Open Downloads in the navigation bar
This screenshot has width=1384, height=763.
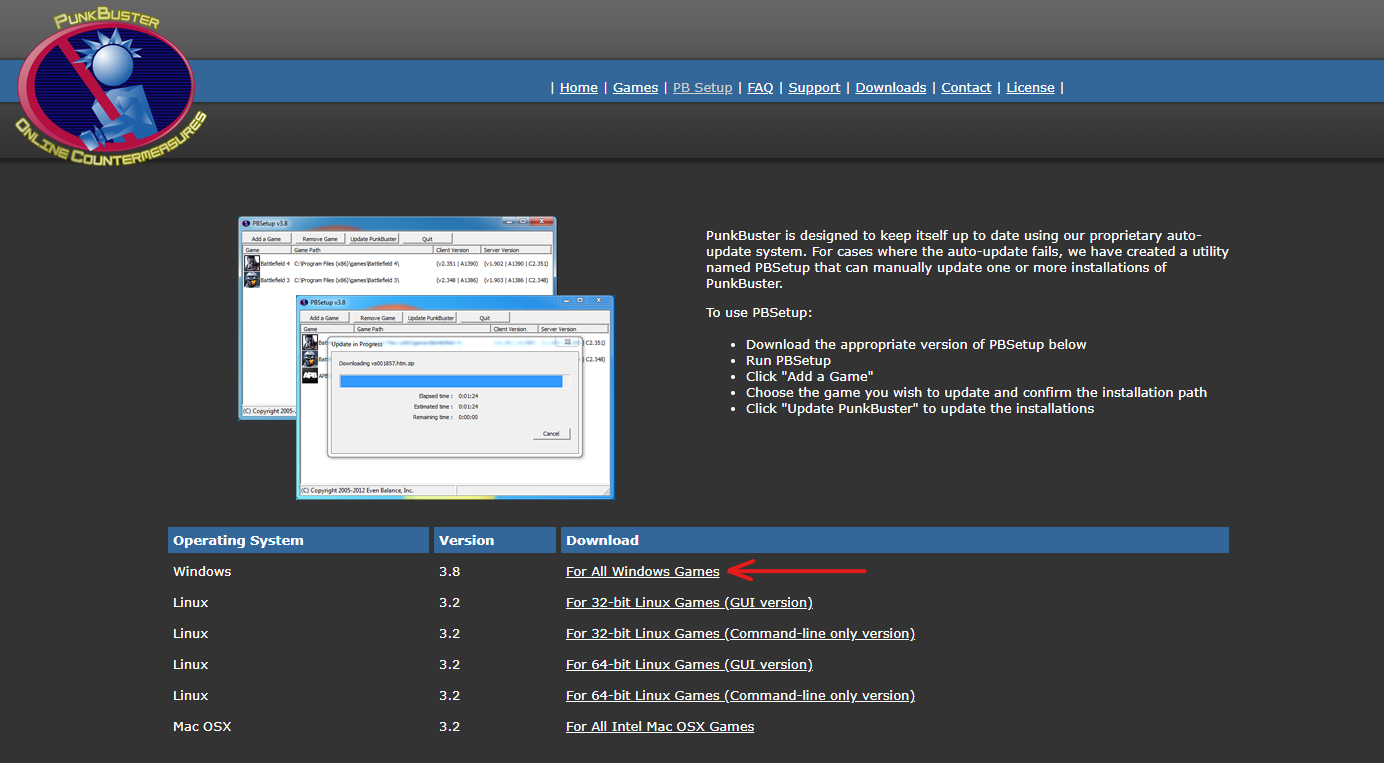[890, 88]
